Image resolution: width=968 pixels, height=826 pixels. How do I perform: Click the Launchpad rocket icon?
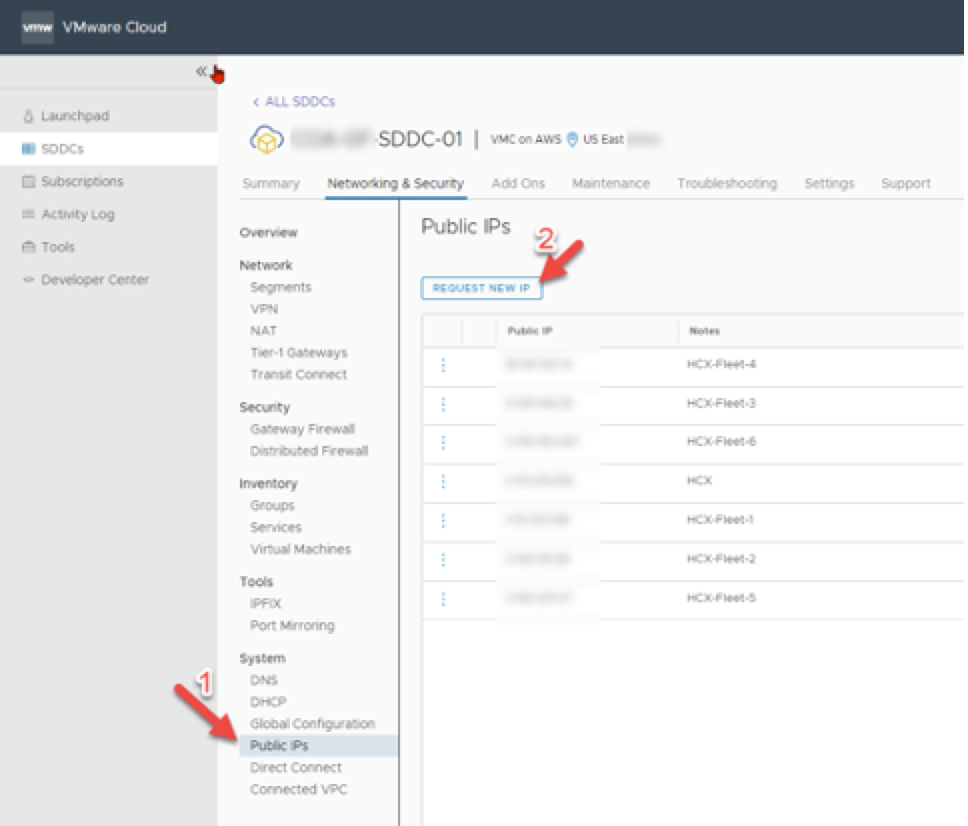click(x=28, y=116)
